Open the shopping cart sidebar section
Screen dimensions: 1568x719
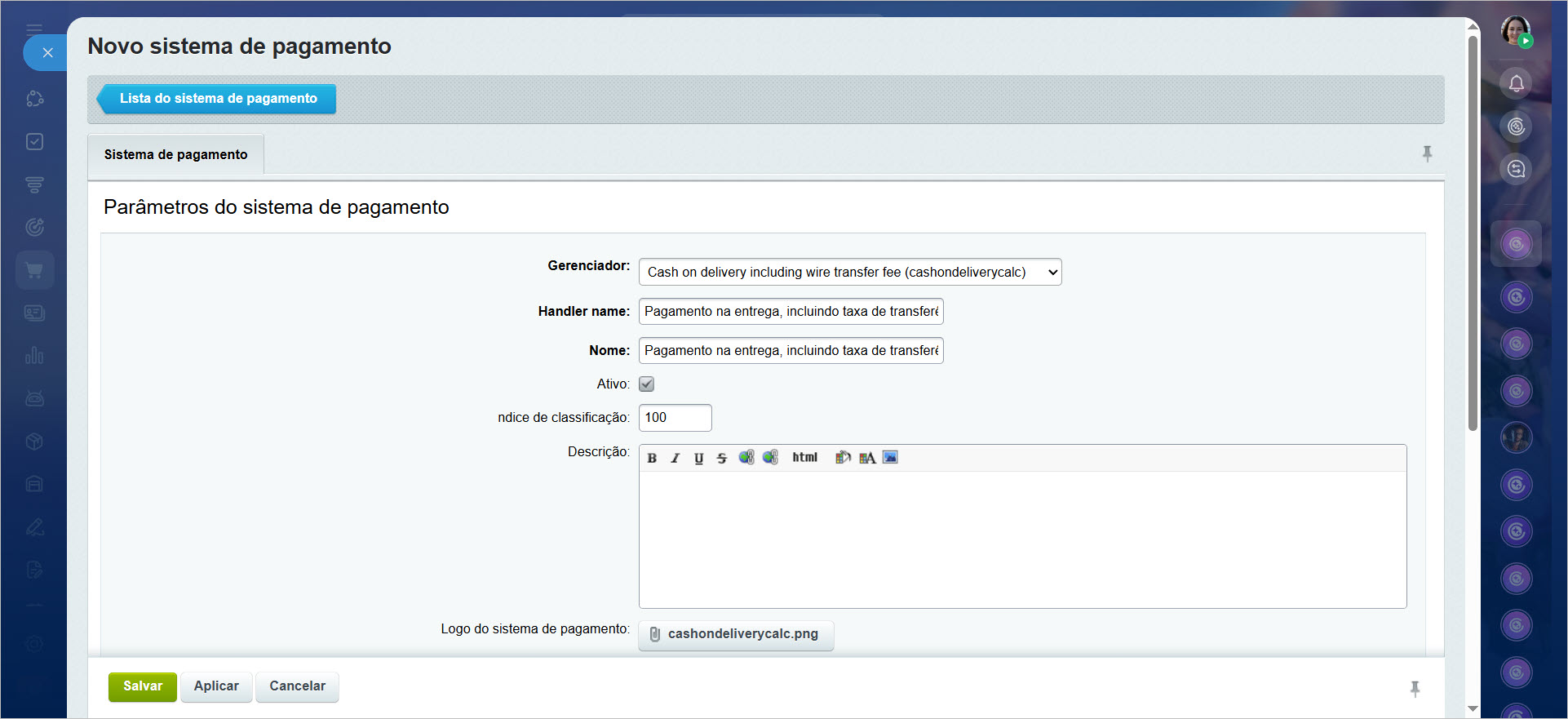coord(34,270)
